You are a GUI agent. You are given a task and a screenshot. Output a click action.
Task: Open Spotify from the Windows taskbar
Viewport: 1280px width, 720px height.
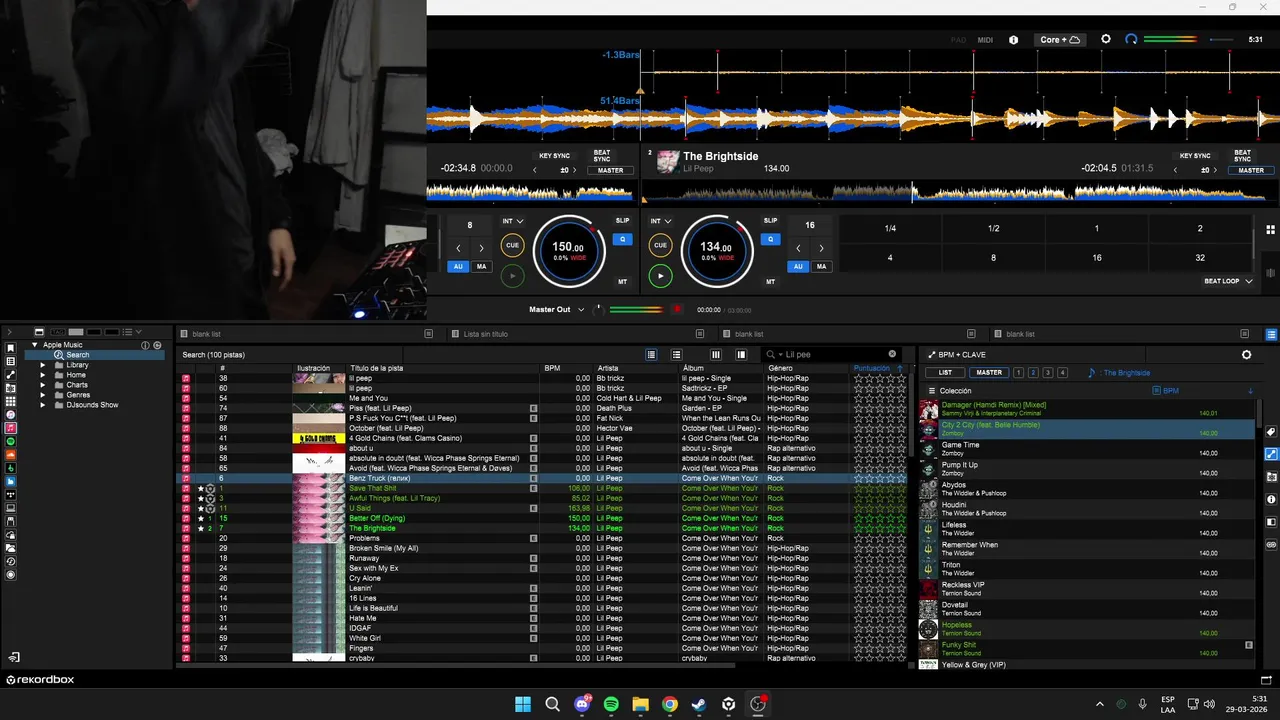pyautogui.click(x=611, y=704)
